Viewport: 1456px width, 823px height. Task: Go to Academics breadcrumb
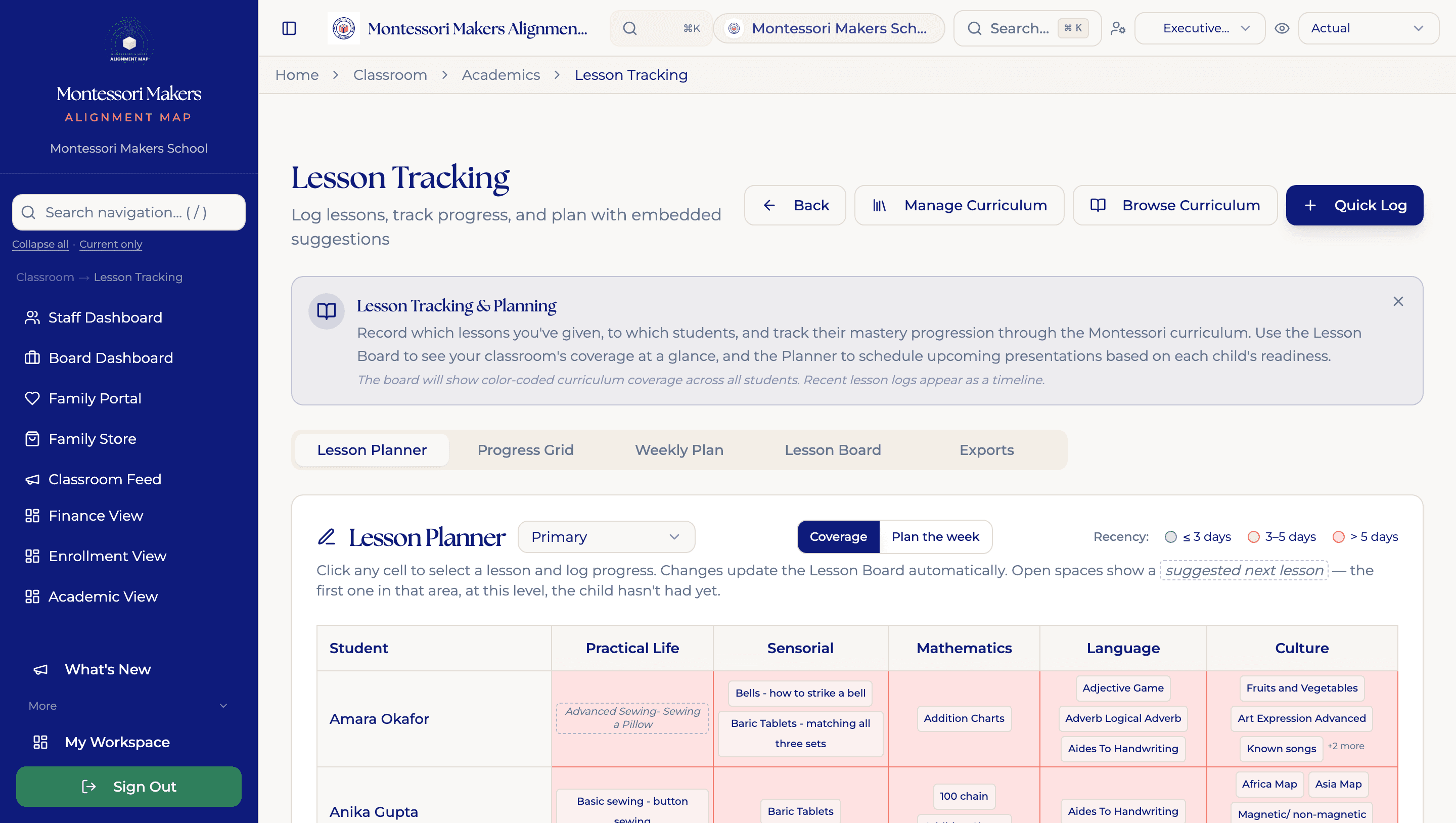501,75
